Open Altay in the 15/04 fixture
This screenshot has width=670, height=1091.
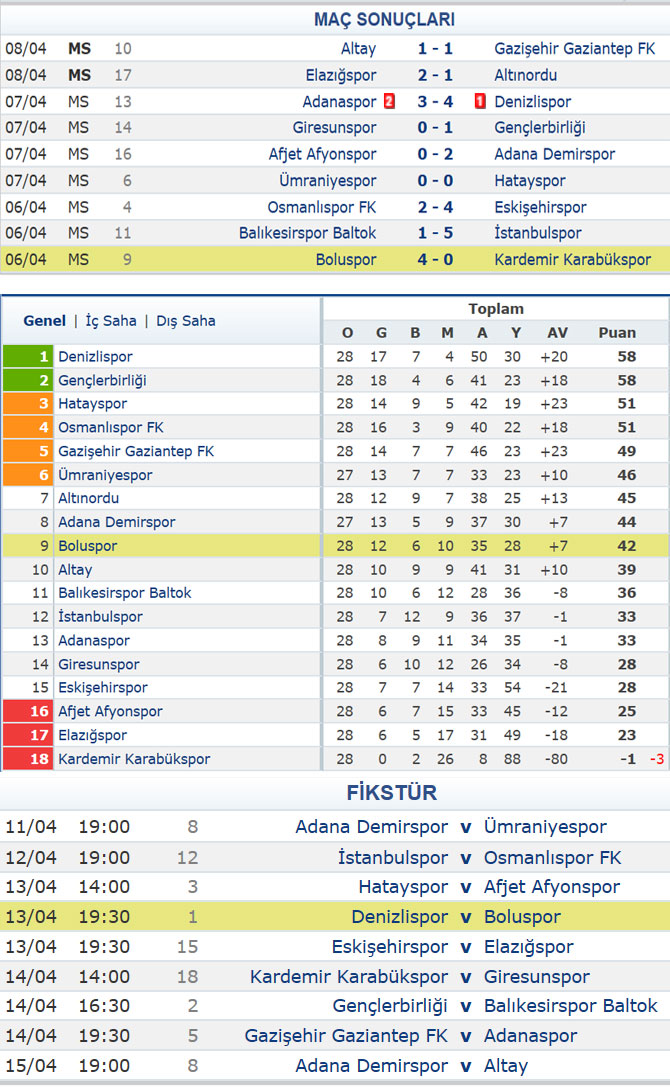(506, 1065)
